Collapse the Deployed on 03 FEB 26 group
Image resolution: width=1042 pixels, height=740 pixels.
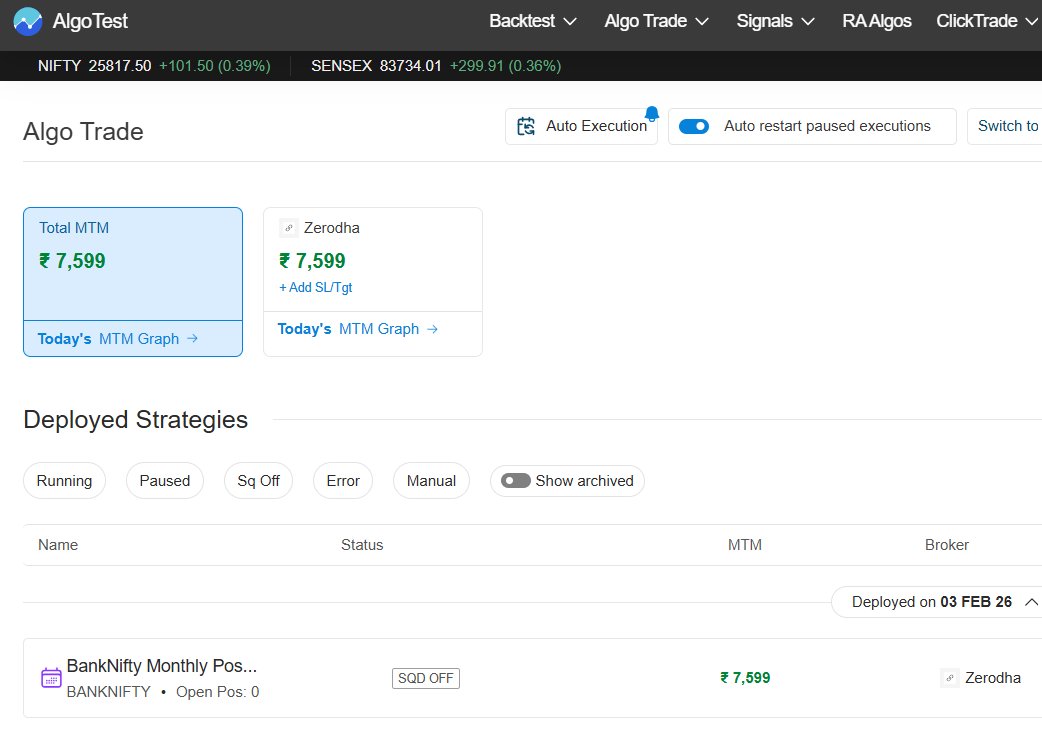1029,602
